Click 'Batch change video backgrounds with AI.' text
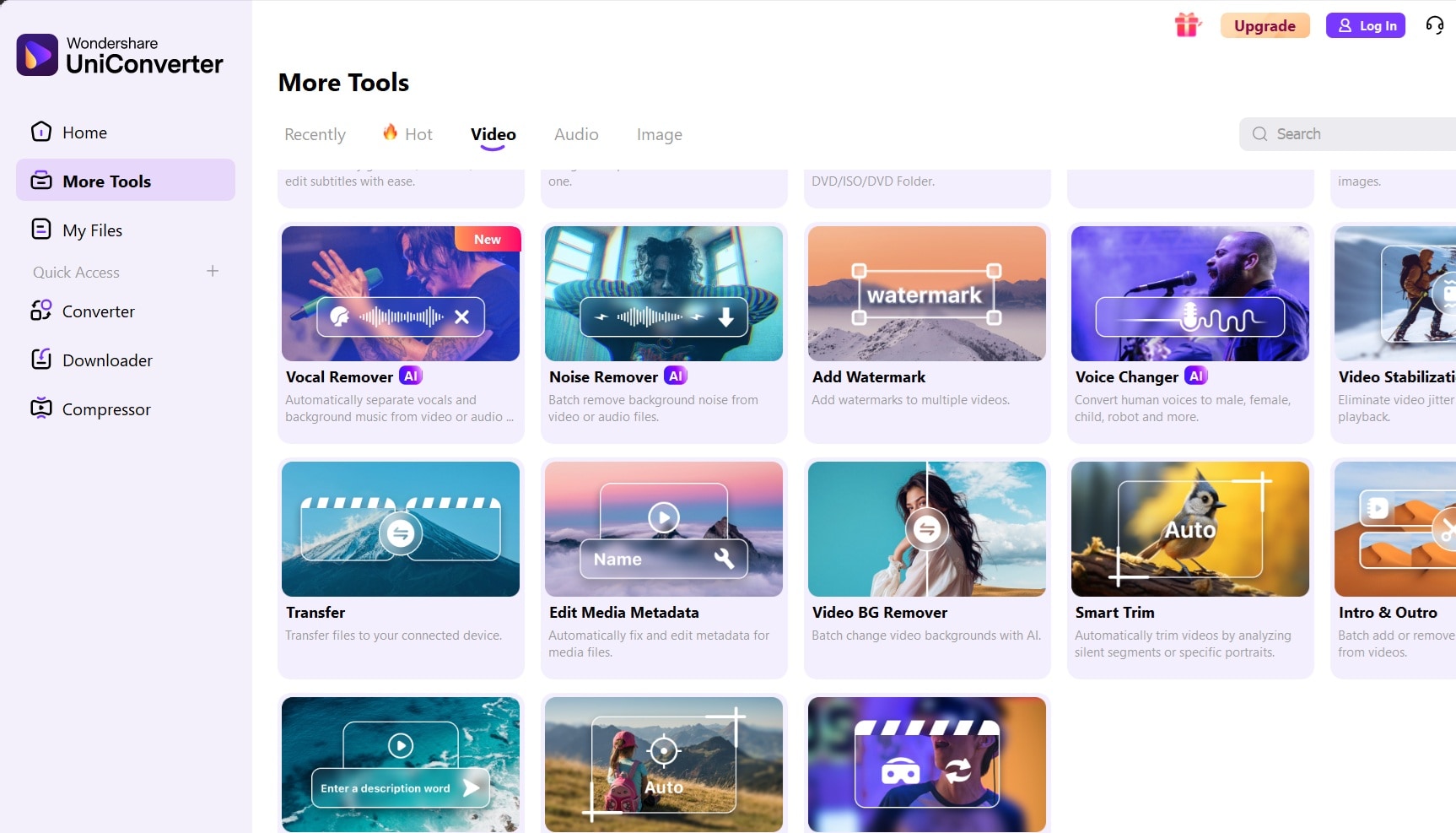The width and height of the screenshot is (1456, 833). 926,636
